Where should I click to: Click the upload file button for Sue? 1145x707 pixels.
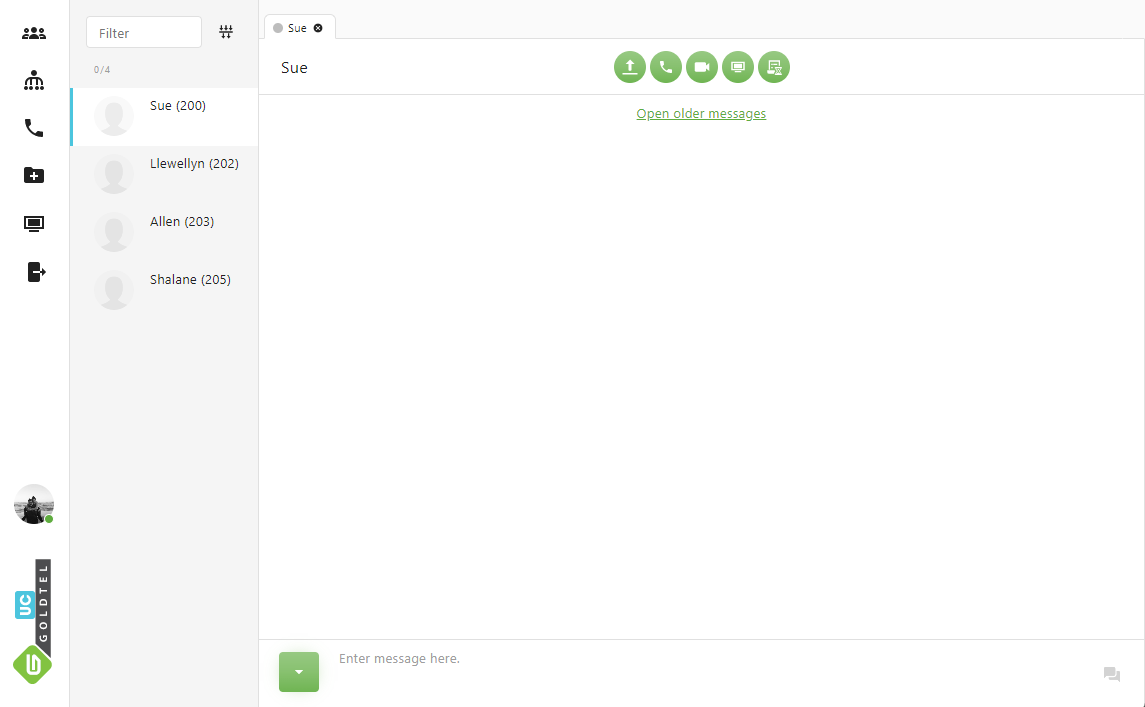(x=630, y=67)
